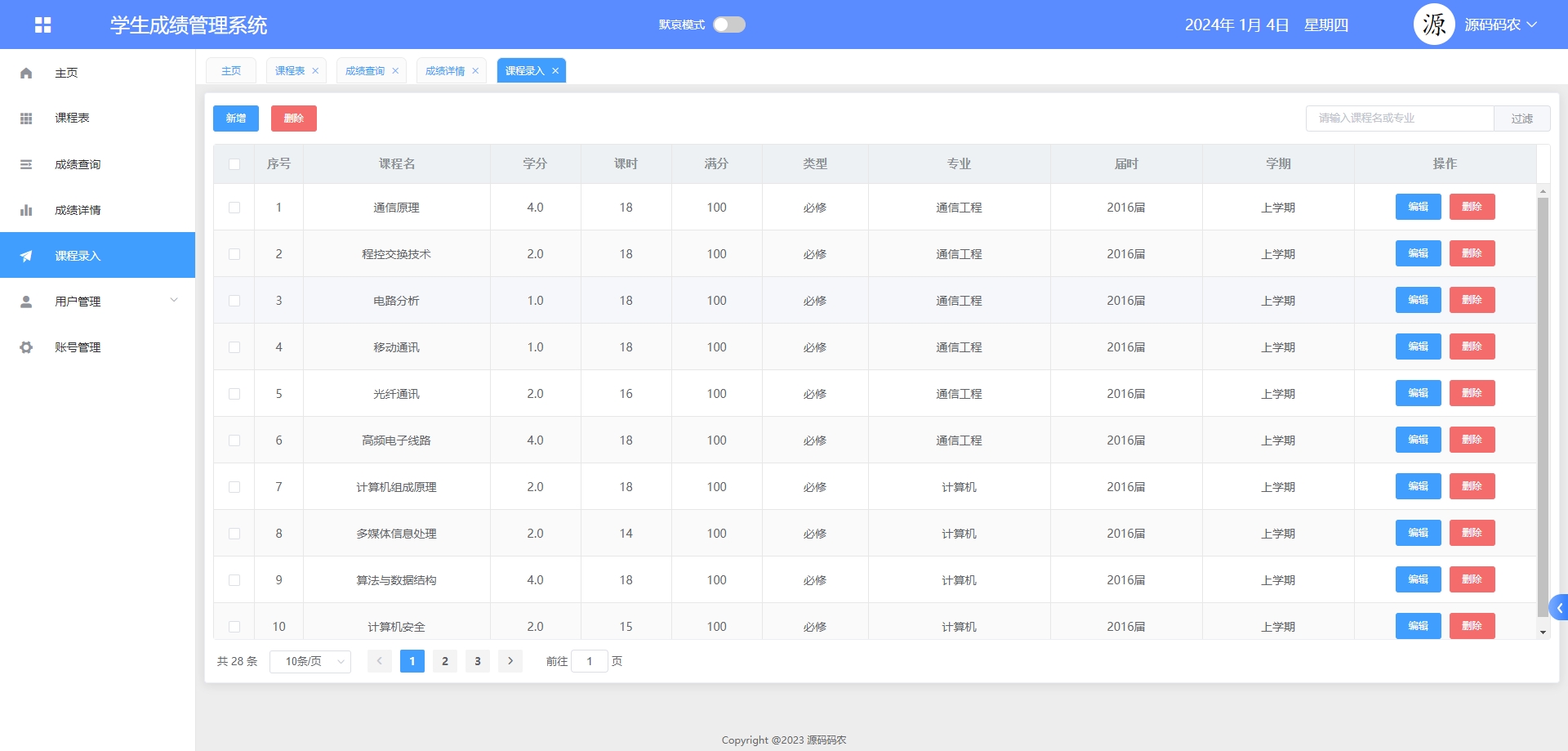The height and width of the screenshot is (751, 1568).
Task: Click the home icon in sidebar
Action: [x=26, y=73]
